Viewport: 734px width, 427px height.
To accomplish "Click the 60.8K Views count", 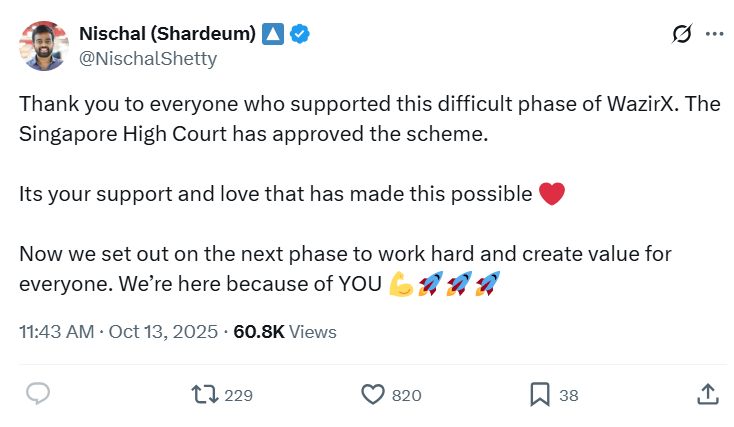I will tap(285, 332).
